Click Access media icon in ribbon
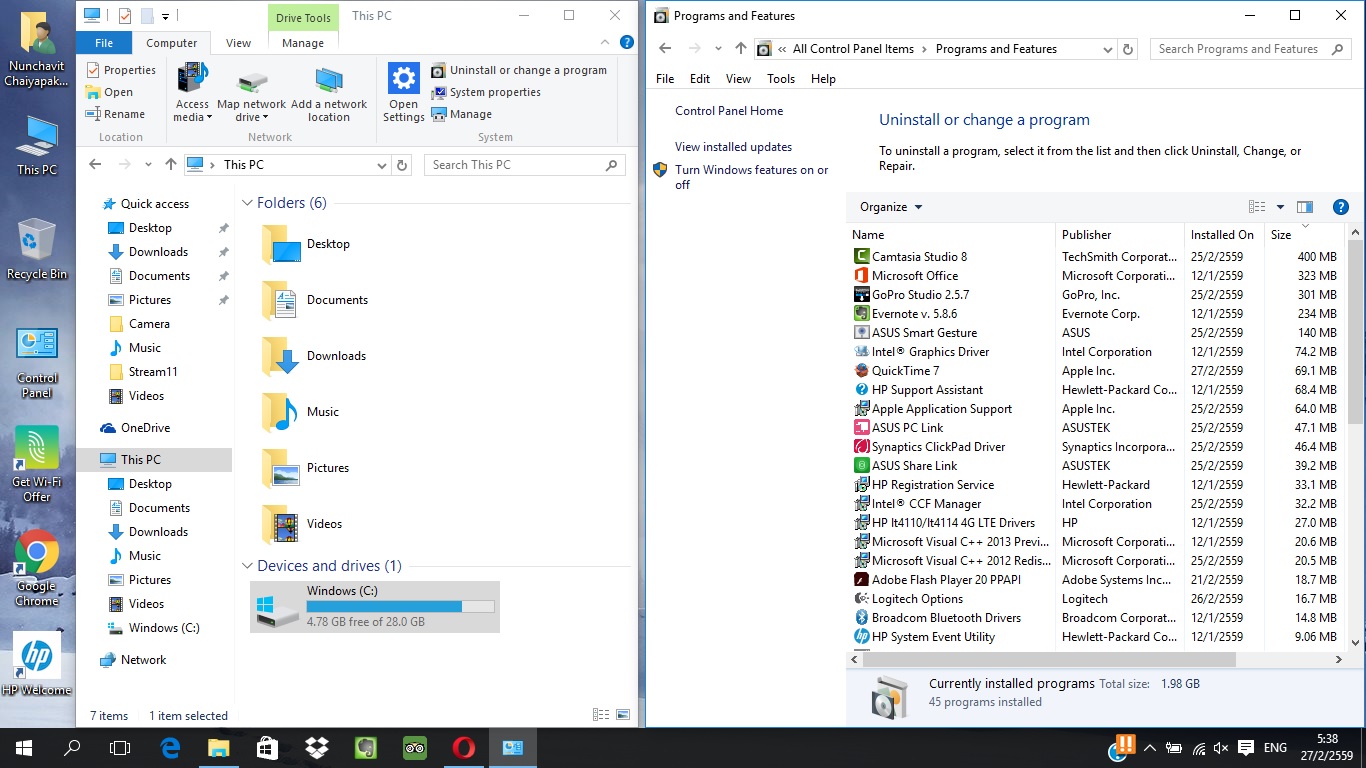 coord(192,80)
